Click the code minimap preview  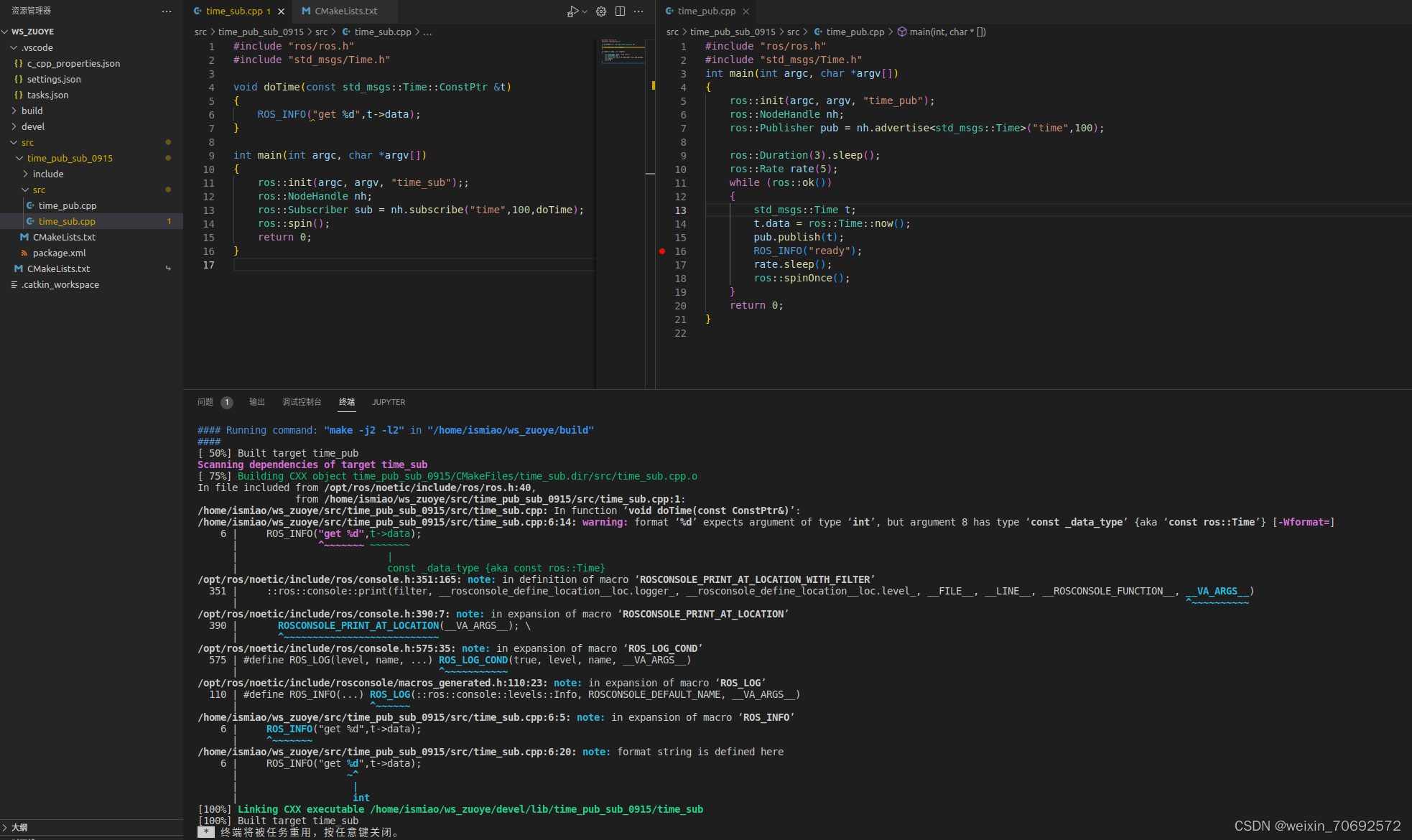pos(622,51)
